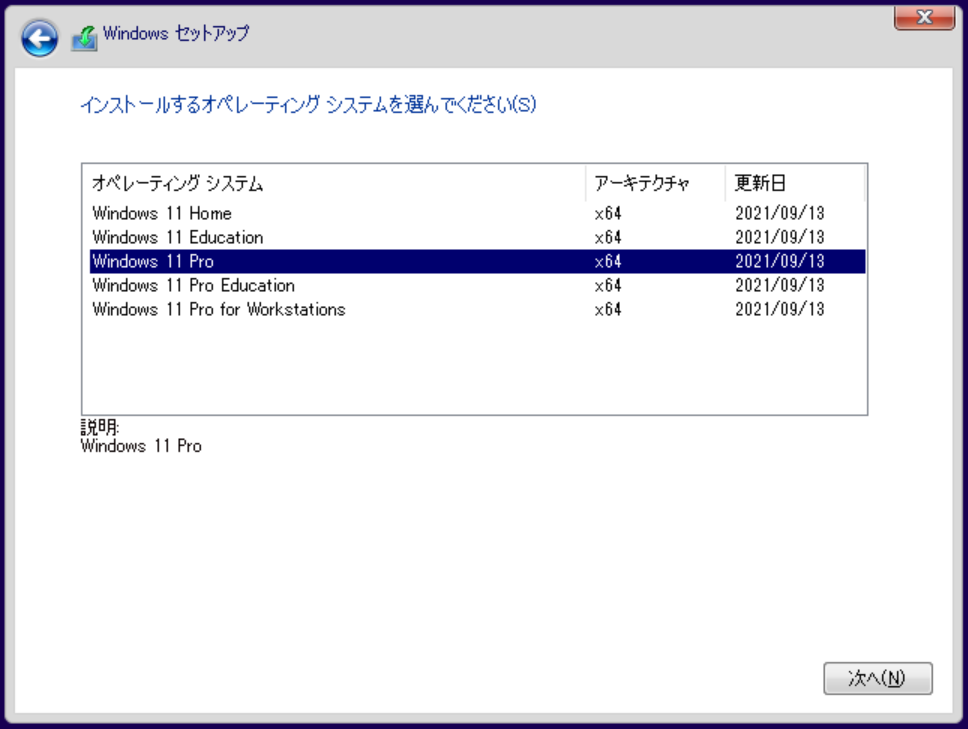Select the Windows 11 Pro Education row
Image resolution: width=968 pixels, height=729 pixels.
point(477,286)
